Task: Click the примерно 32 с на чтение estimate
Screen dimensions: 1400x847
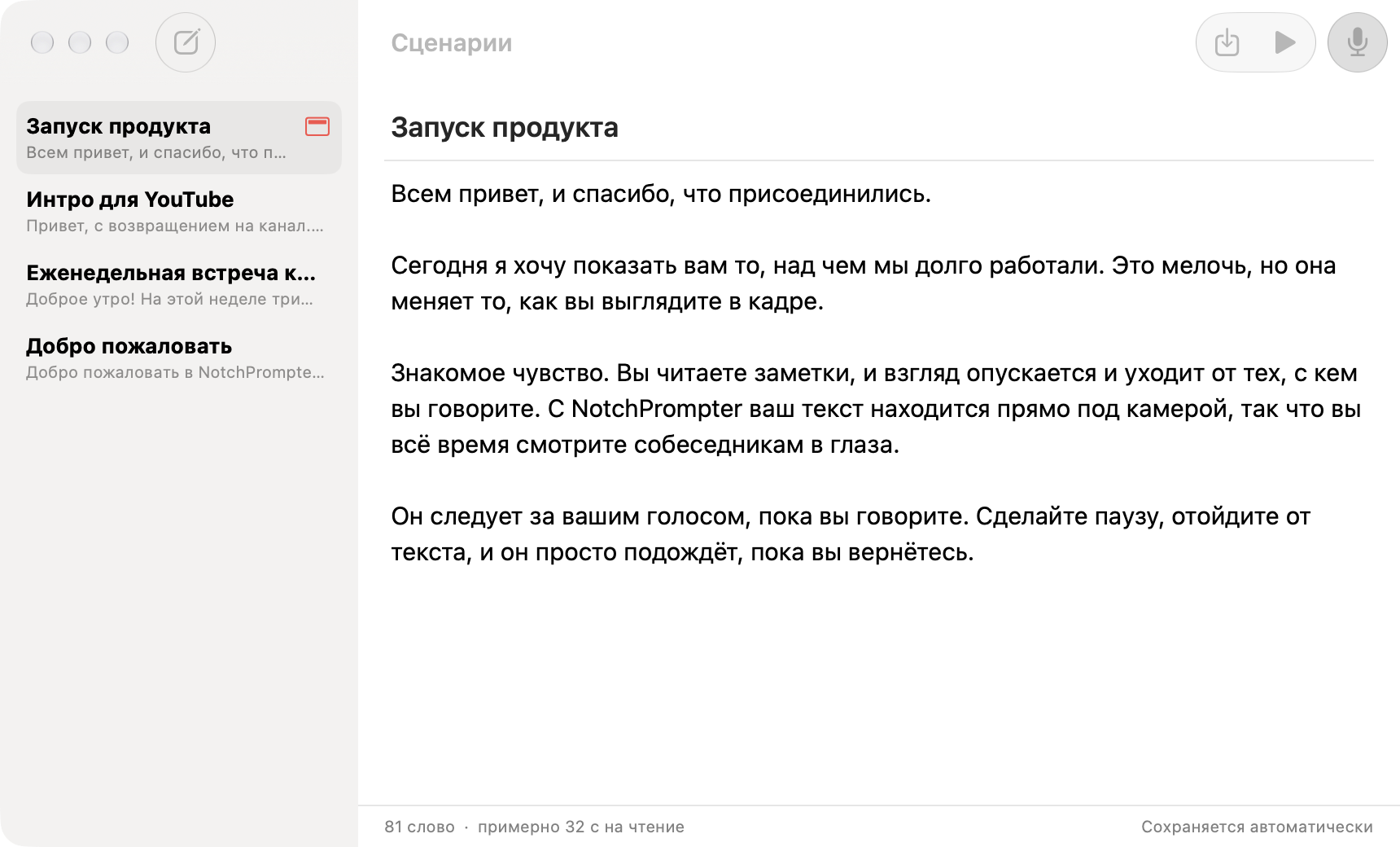Action: 581,827
